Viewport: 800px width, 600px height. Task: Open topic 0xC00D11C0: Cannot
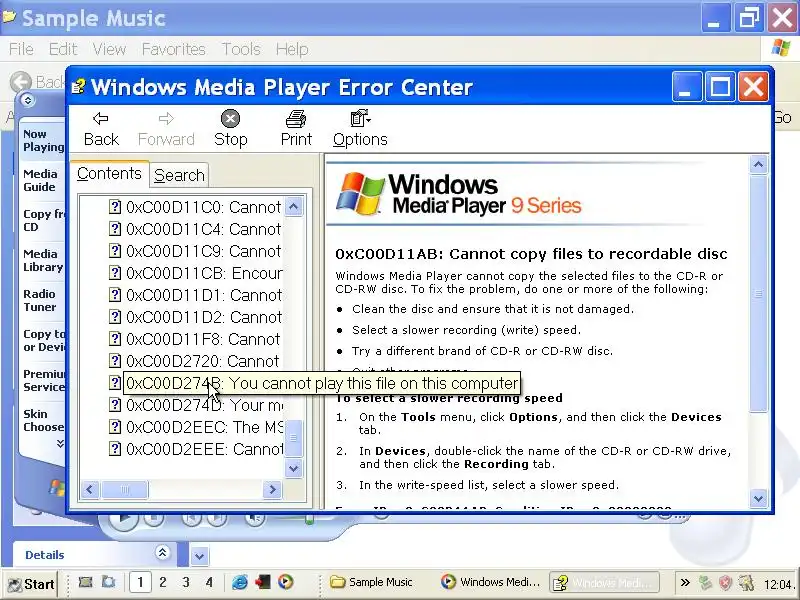pyautogui.click(x=203, y=207)
